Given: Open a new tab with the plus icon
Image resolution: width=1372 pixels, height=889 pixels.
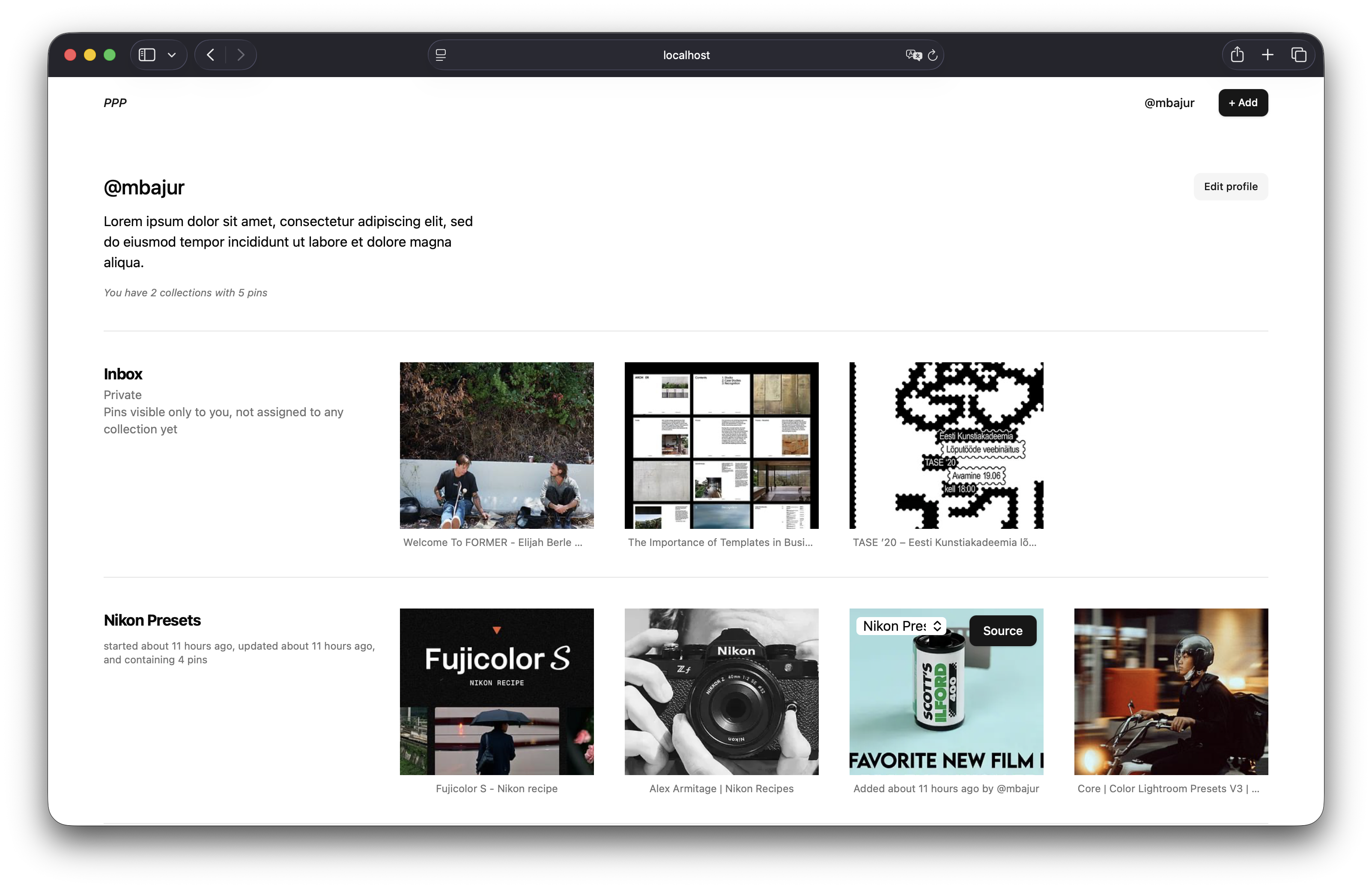Looking at the screenshot, I should click(1268, 55).
